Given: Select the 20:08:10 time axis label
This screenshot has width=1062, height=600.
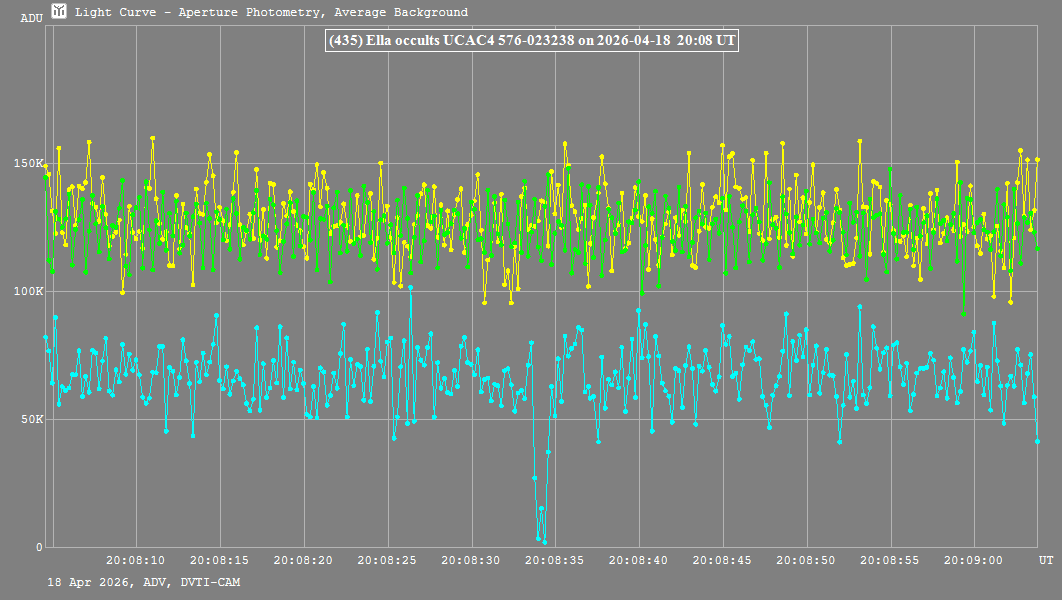Looking at the screenshot, I should pyautogui.click(x=137, y=561).
